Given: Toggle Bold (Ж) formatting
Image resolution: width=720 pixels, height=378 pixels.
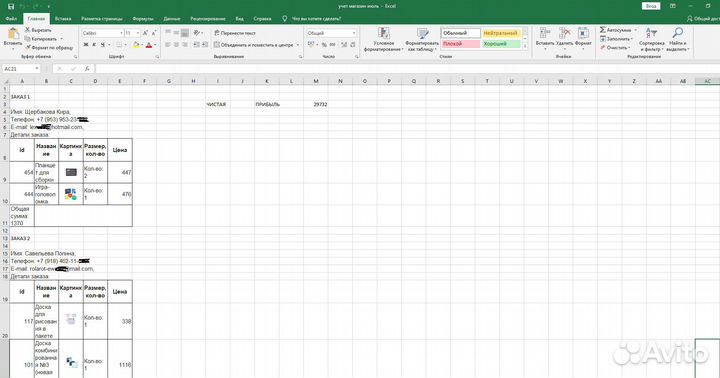Looking at the screenshot, I should click(x=86, y=45).
